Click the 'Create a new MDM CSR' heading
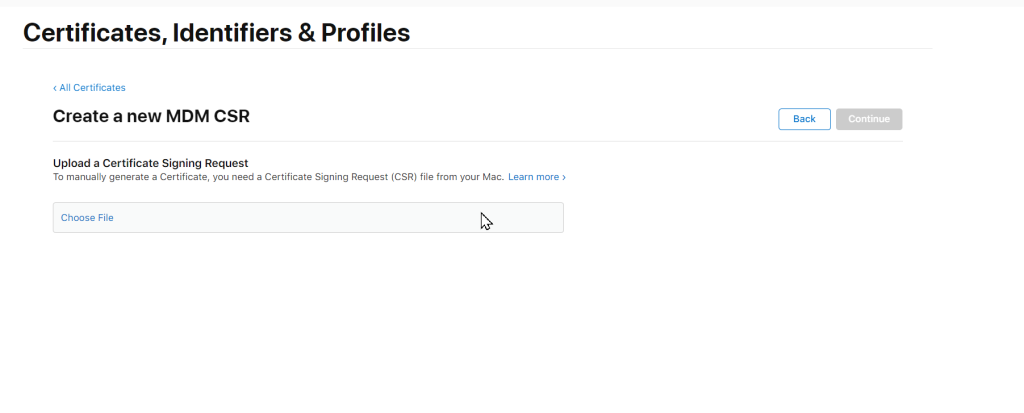The image size is (1024, 413). click(x=151, y=116)
